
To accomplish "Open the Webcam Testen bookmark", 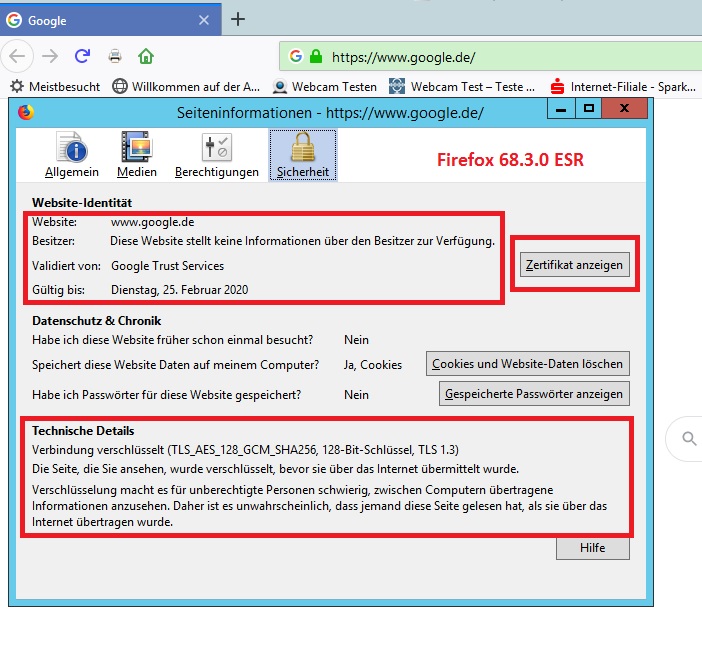I will click(325, 86).
